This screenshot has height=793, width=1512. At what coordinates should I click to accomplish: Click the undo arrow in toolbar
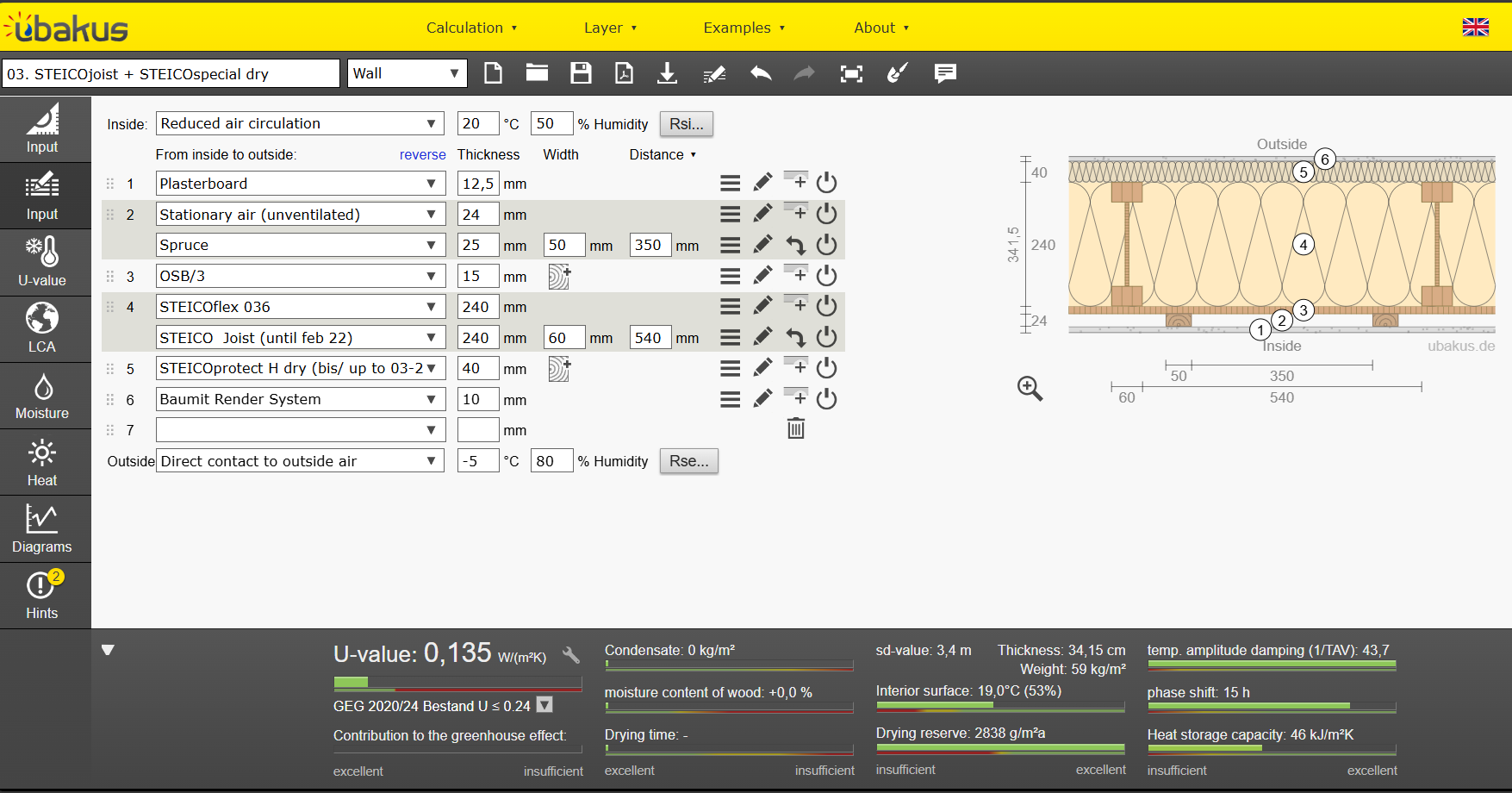click(761, 73)
